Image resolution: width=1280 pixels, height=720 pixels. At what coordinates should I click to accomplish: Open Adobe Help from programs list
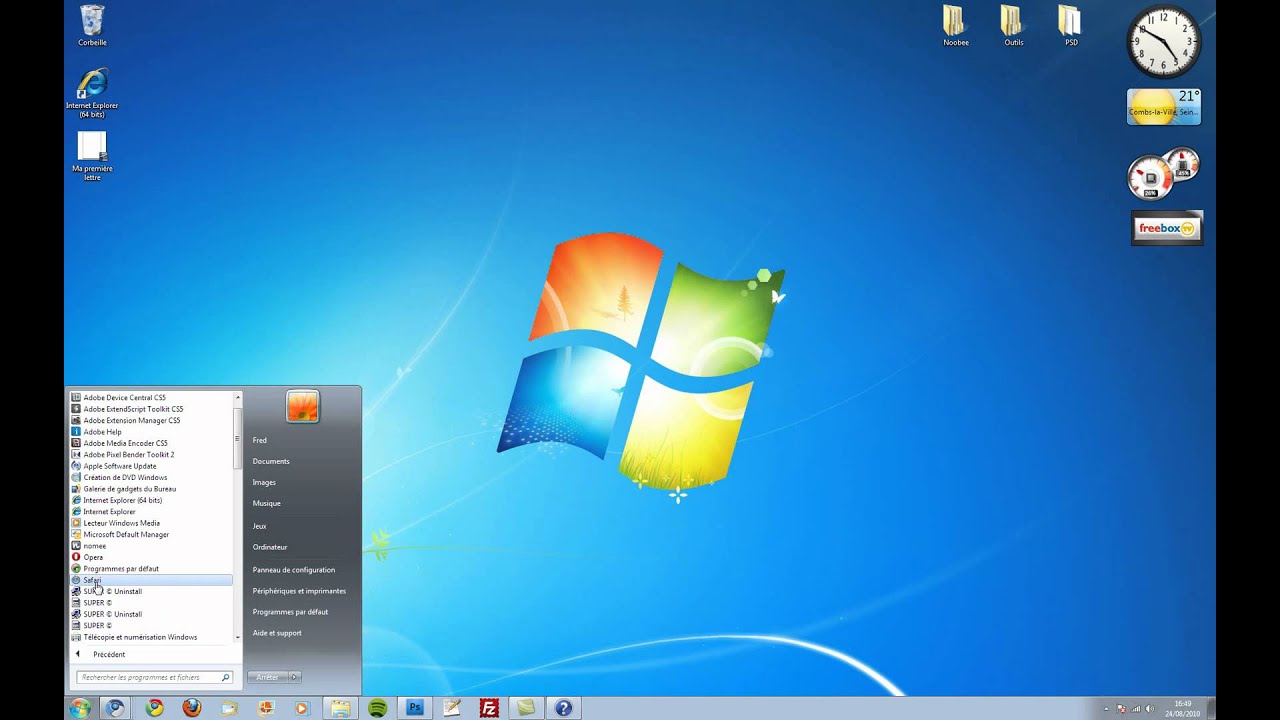pos(152,432)
